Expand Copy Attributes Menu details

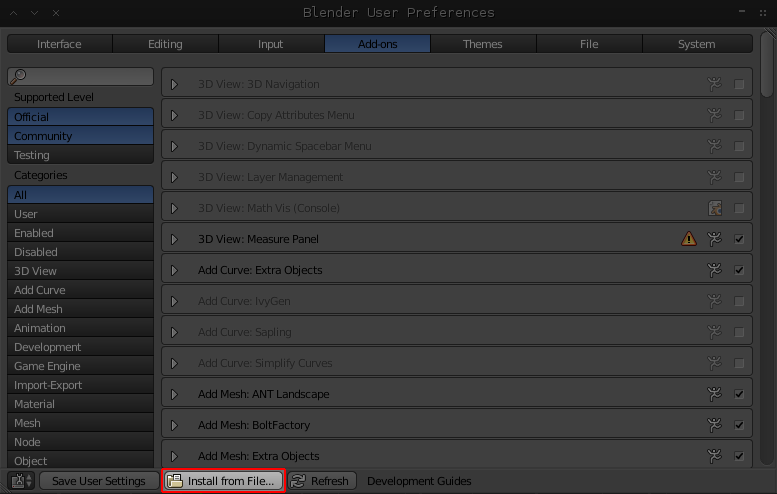click(x=174, y=115)
